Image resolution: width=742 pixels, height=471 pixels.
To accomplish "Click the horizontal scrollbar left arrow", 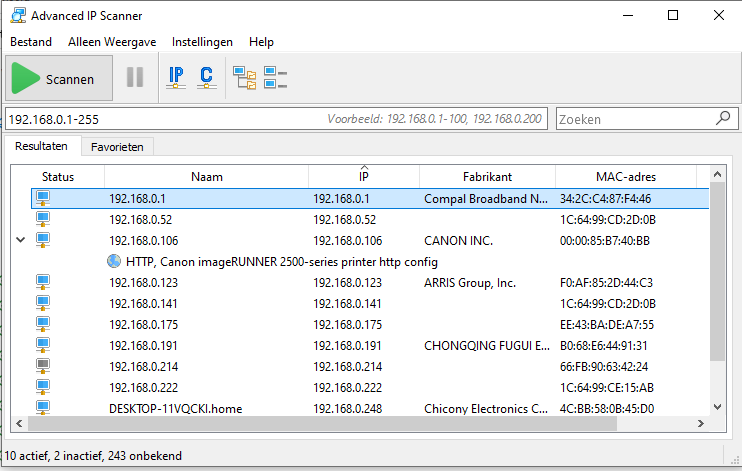I will [x=19, y=423].
